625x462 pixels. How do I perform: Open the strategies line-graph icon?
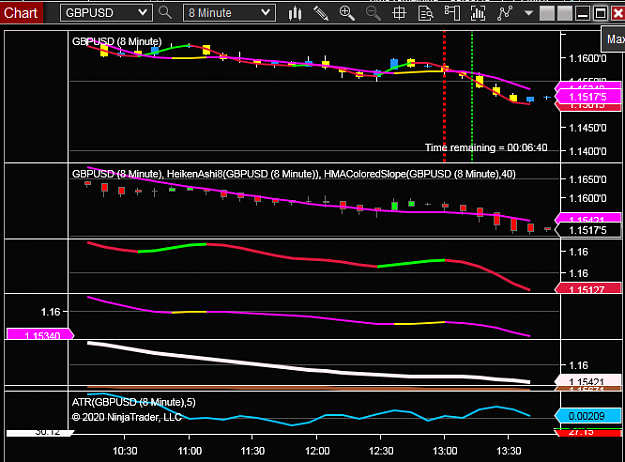tap(504, 13)
